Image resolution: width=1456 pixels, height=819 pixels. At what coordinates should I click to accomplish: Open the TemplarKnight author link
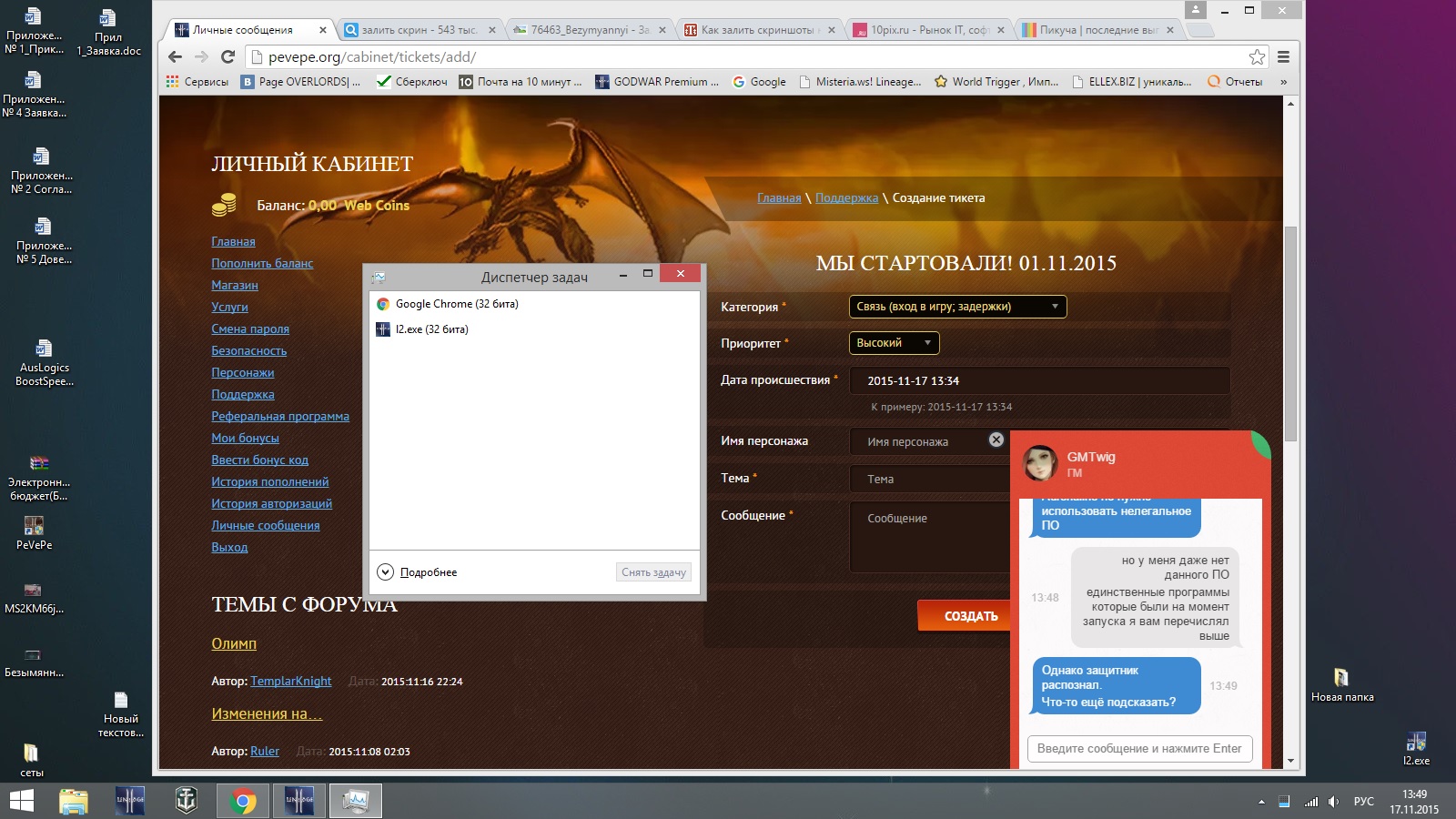[291, 681]
